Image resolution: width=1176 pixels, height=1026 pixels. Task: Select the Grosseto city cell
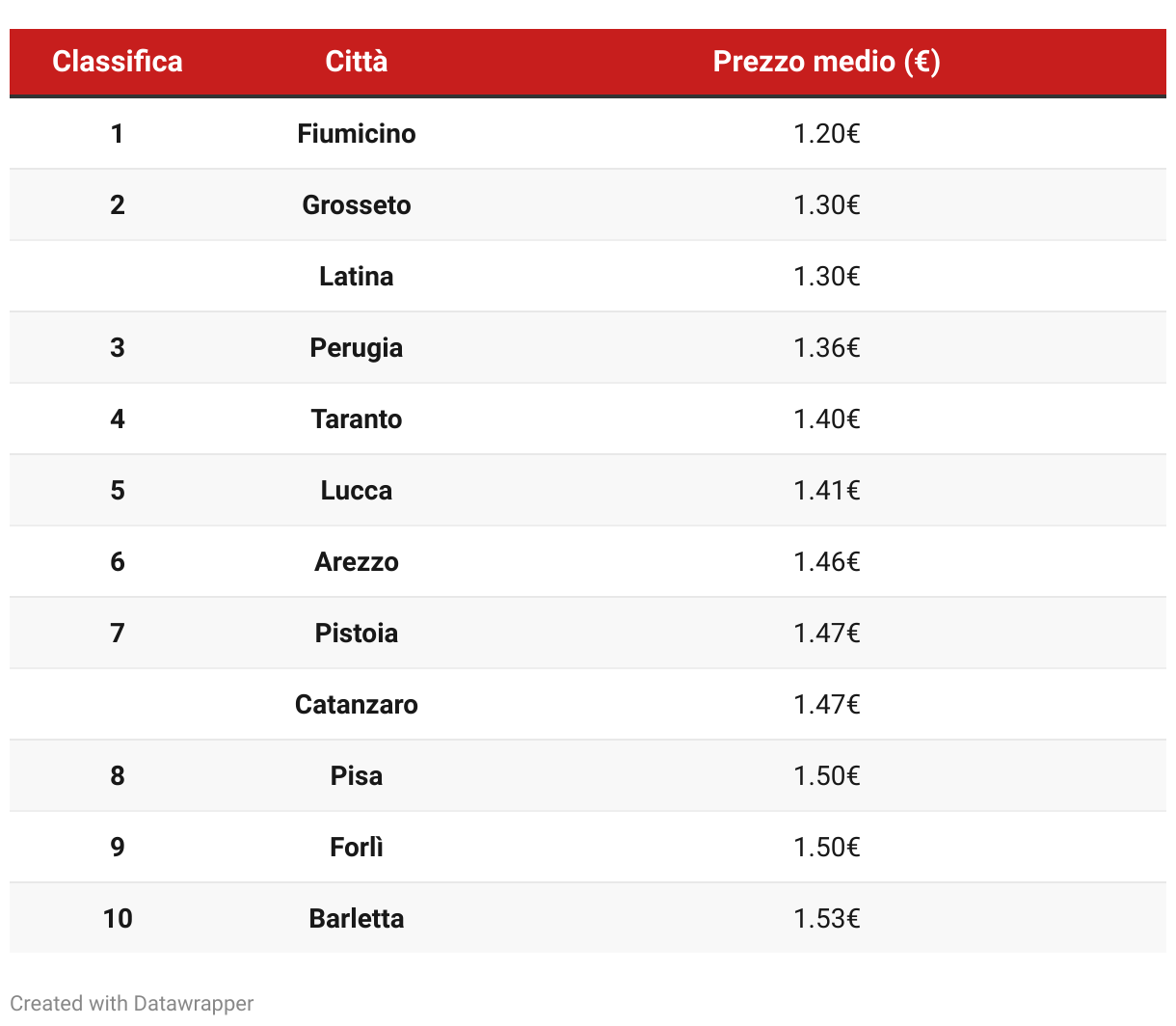pyautogui.click(x=357, y=204)
